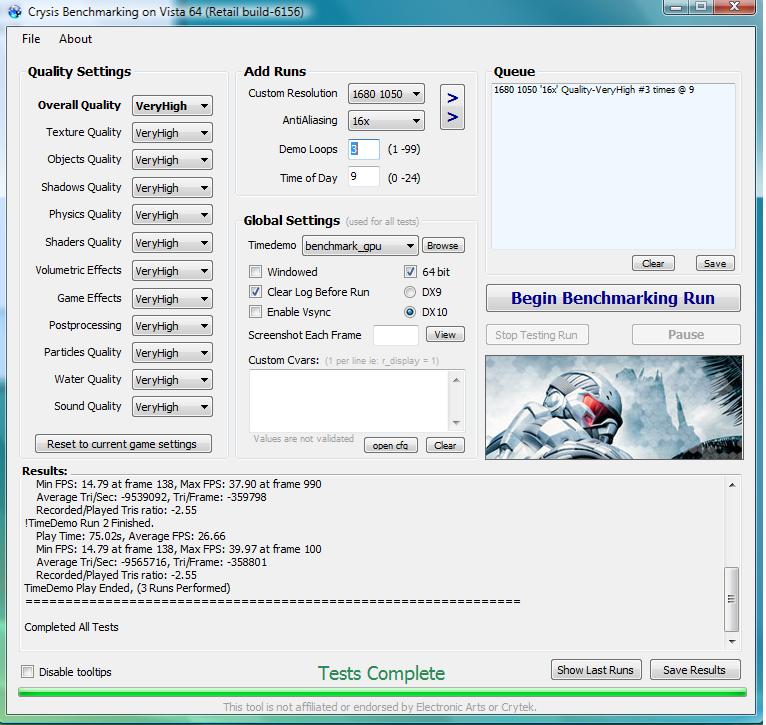Open Water Quality dropdown
The width and height of the screenshot is (766, 725).
point(172,380)
